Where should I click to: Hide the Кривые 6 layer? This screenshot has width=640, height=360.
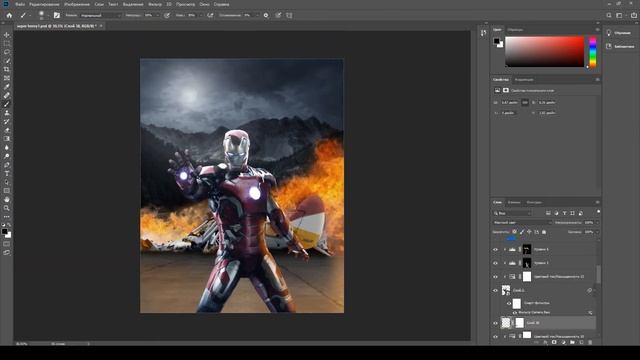[496, 249]
